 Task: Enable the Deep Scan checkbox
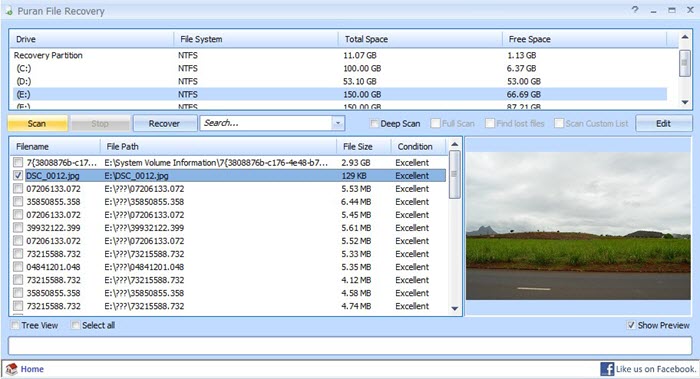374,124
